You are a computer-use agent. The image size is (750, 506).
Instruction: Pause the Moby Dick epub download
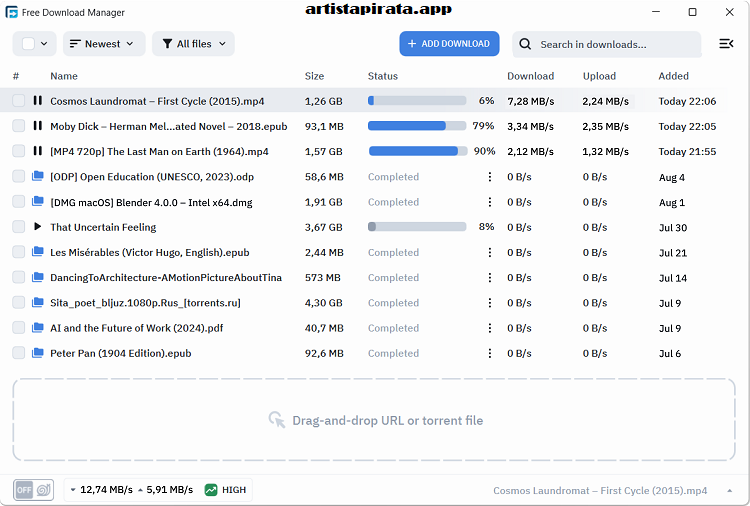click(38, 126)
